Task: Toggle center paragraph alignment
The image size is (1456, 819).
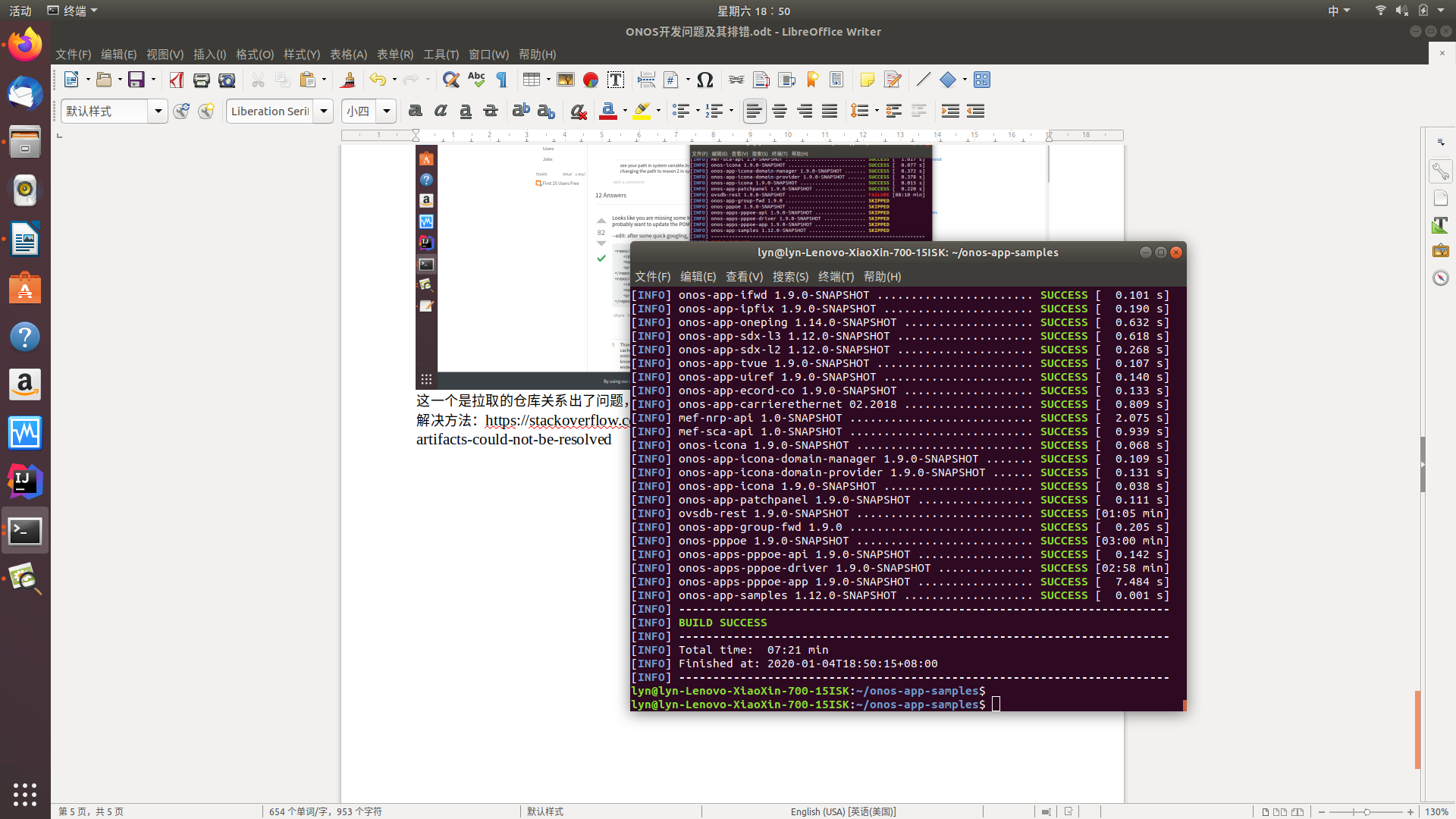Action: click(x=779, y=111)
